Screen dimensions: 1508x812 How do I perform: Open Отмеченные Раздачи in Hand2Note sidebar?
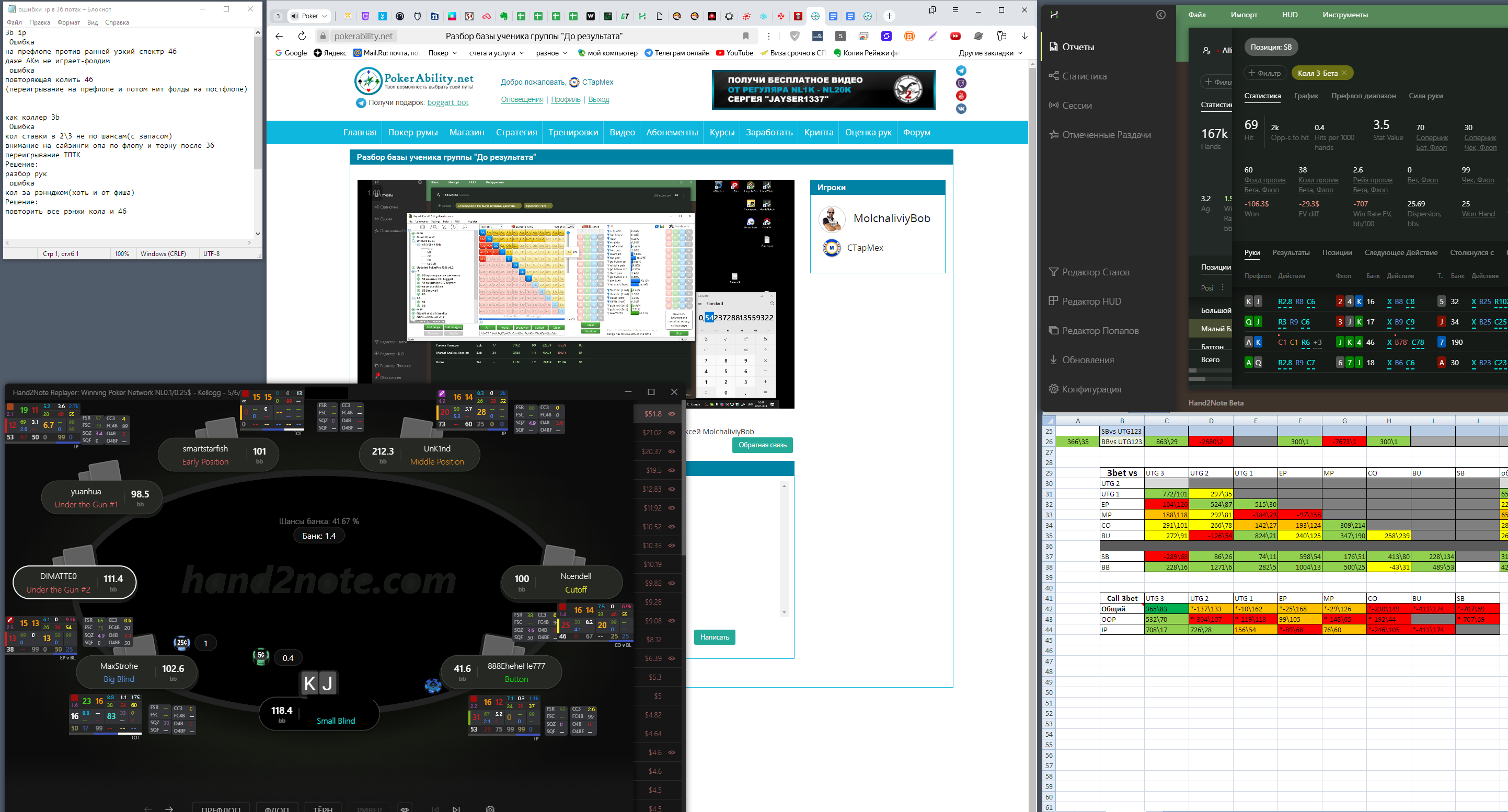pyautogui.click(x=1100, y=135)
